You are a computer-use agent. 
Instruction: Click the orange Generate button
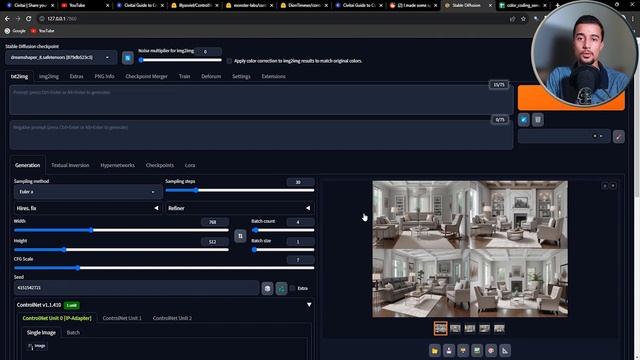(571, 98)
